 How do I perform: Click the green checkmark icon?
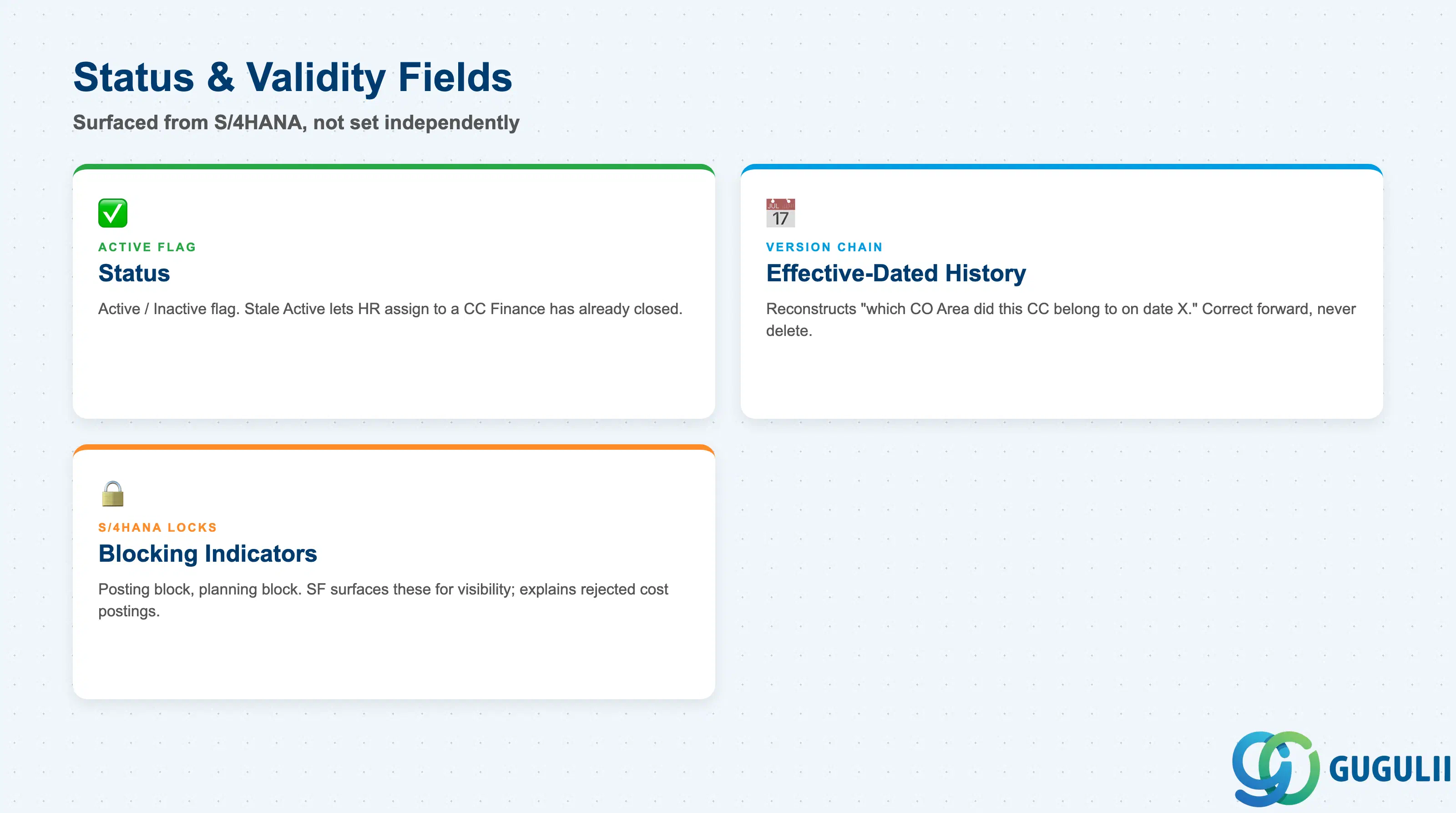point(112,213)
